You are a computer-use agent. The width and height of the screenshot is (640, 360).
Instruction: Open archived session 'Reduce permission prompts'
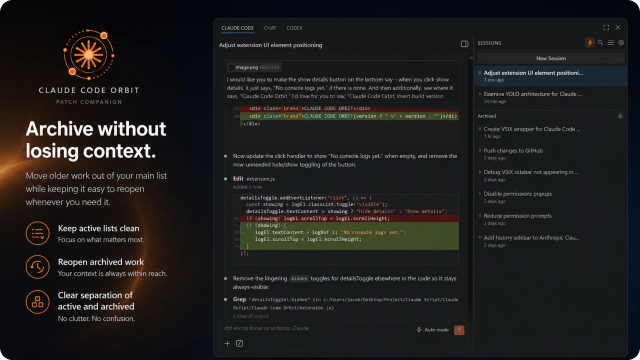click(551, 219)
